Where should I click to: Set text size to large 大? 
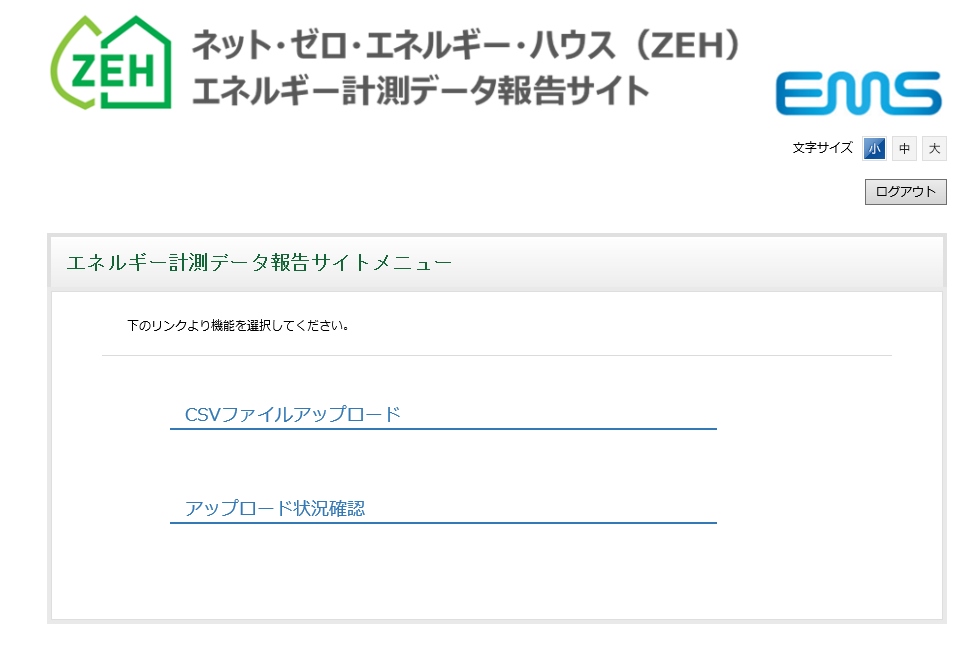934,148
